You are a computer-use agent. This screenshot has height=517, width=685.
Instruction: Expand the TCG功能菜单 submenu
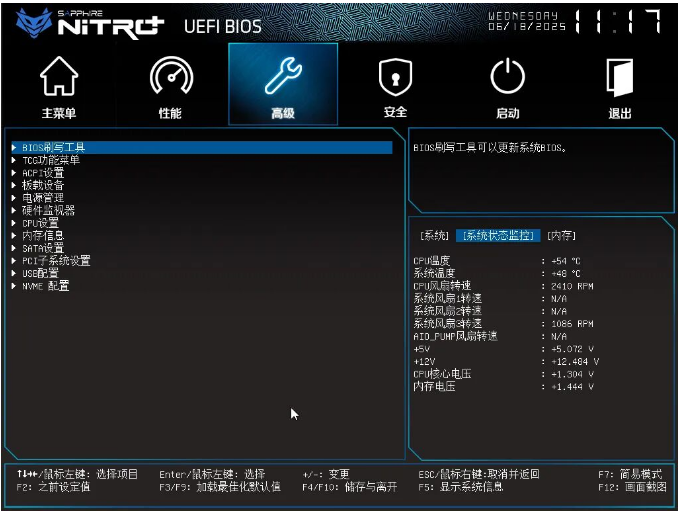click(x=51, y=160)
